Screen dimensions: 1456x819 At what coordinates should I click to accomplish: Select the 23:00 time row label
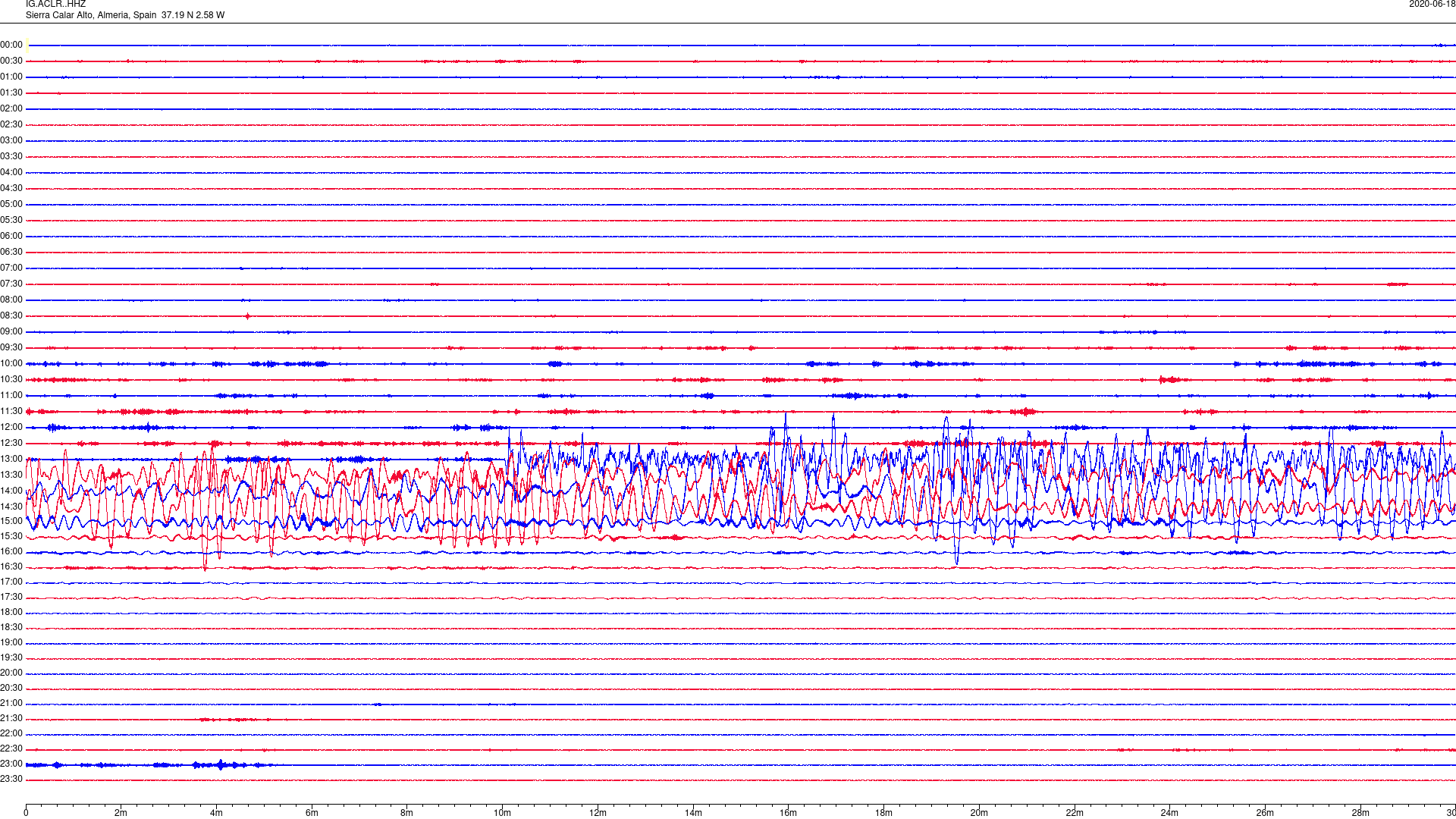tap(11, 764)
